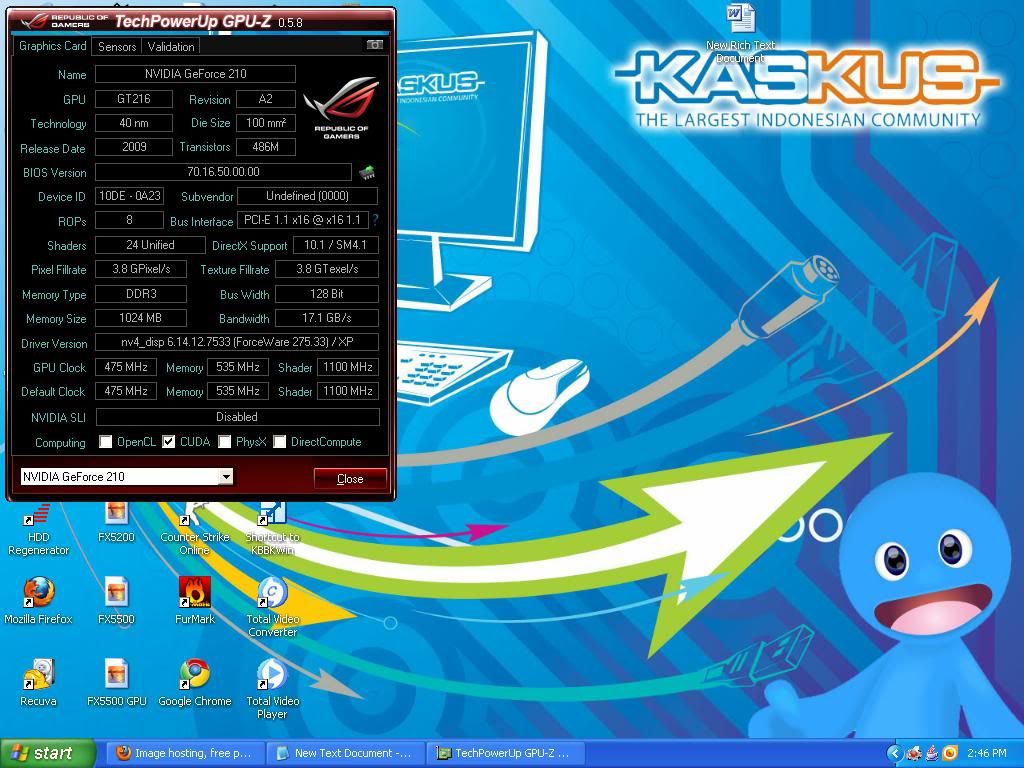1024x768 pixels.
Task: Click the Pixel Fillrate value 3.8 GPixel/s
Action: pos(141,269)
